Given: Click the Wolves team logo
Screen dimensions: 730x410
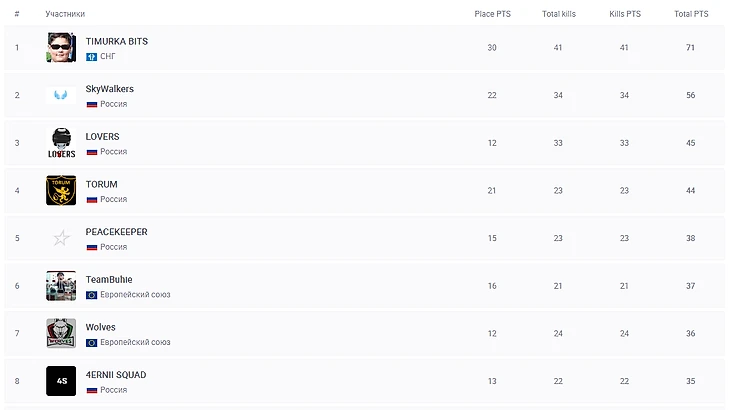Looking at the screenshot, I should (x=61, y=333).
